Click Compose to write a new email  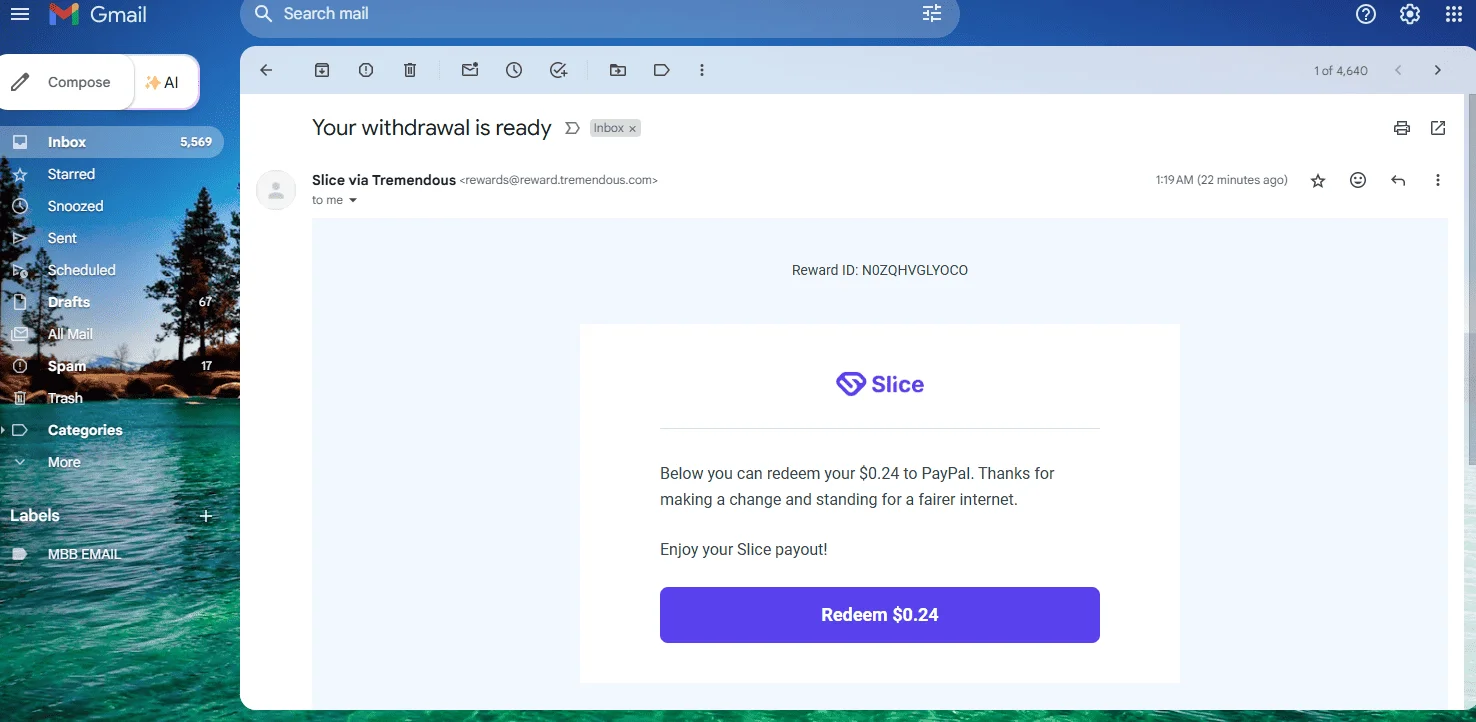tap(67, 82)
